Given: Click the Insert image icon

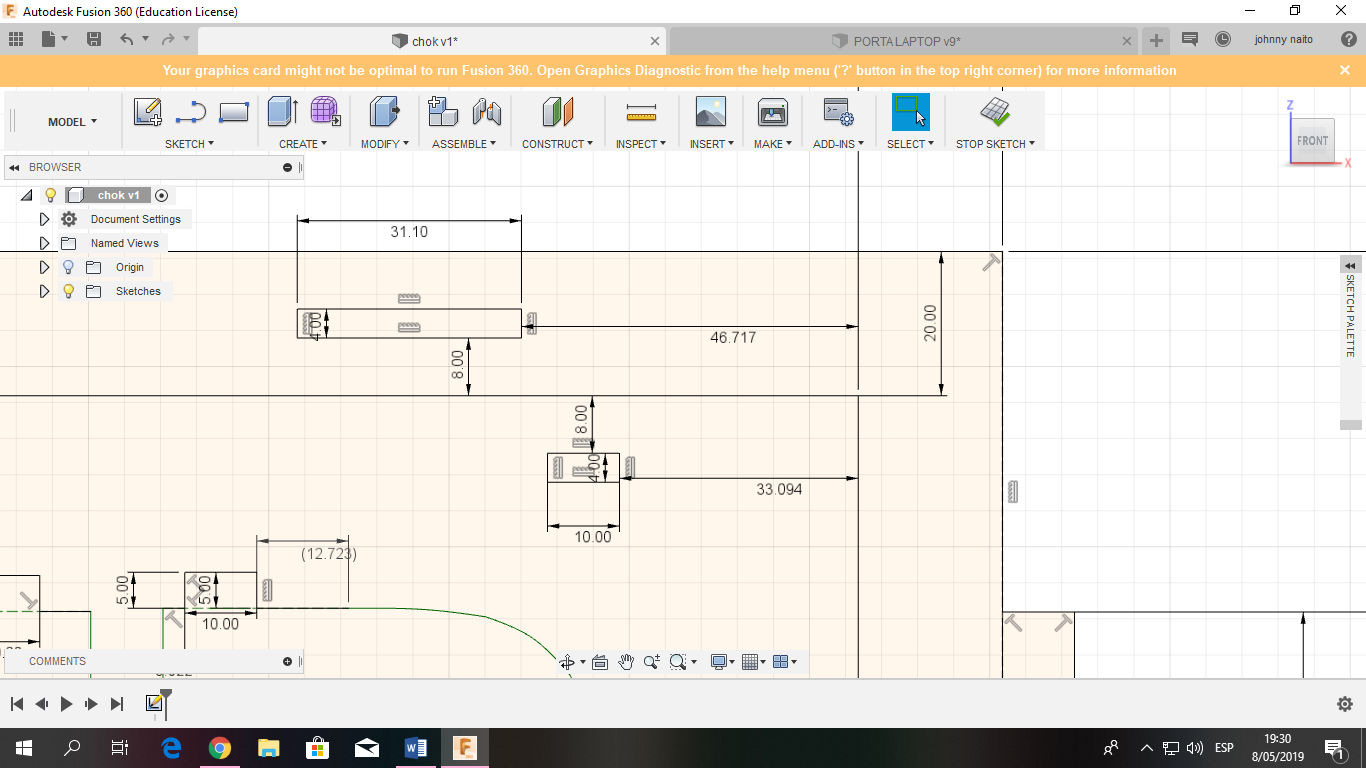Looking at the screenshot, I should pos(711,112).
